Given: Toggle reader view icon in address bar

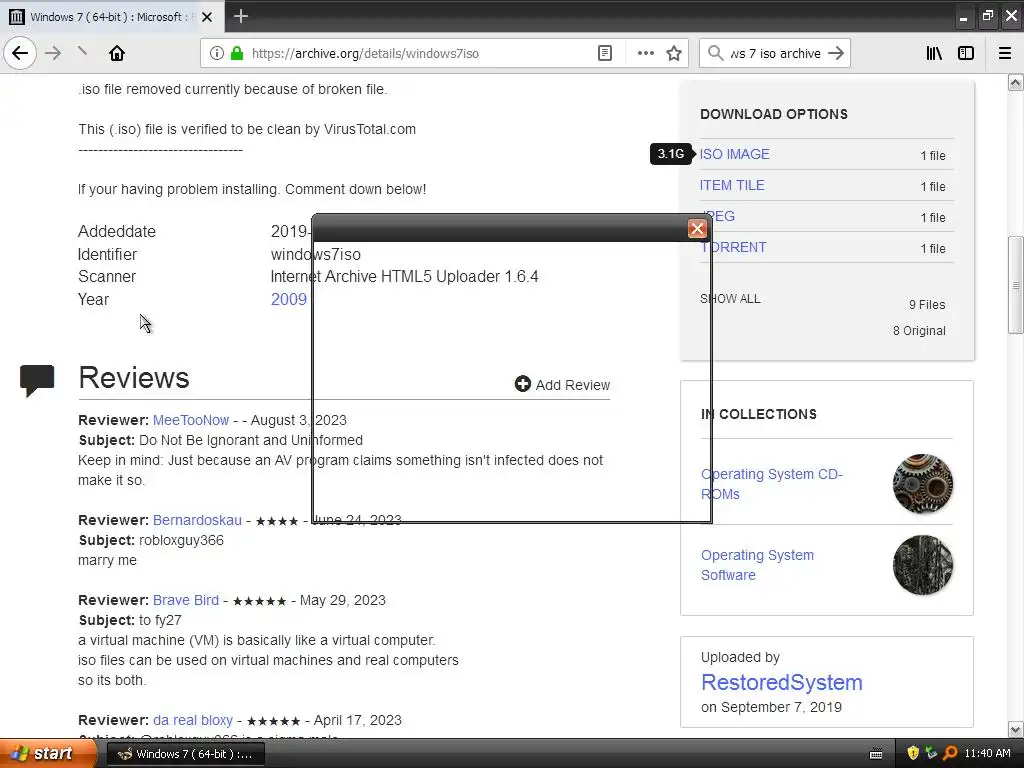Looking at the screenshot, I should (605, 53).
